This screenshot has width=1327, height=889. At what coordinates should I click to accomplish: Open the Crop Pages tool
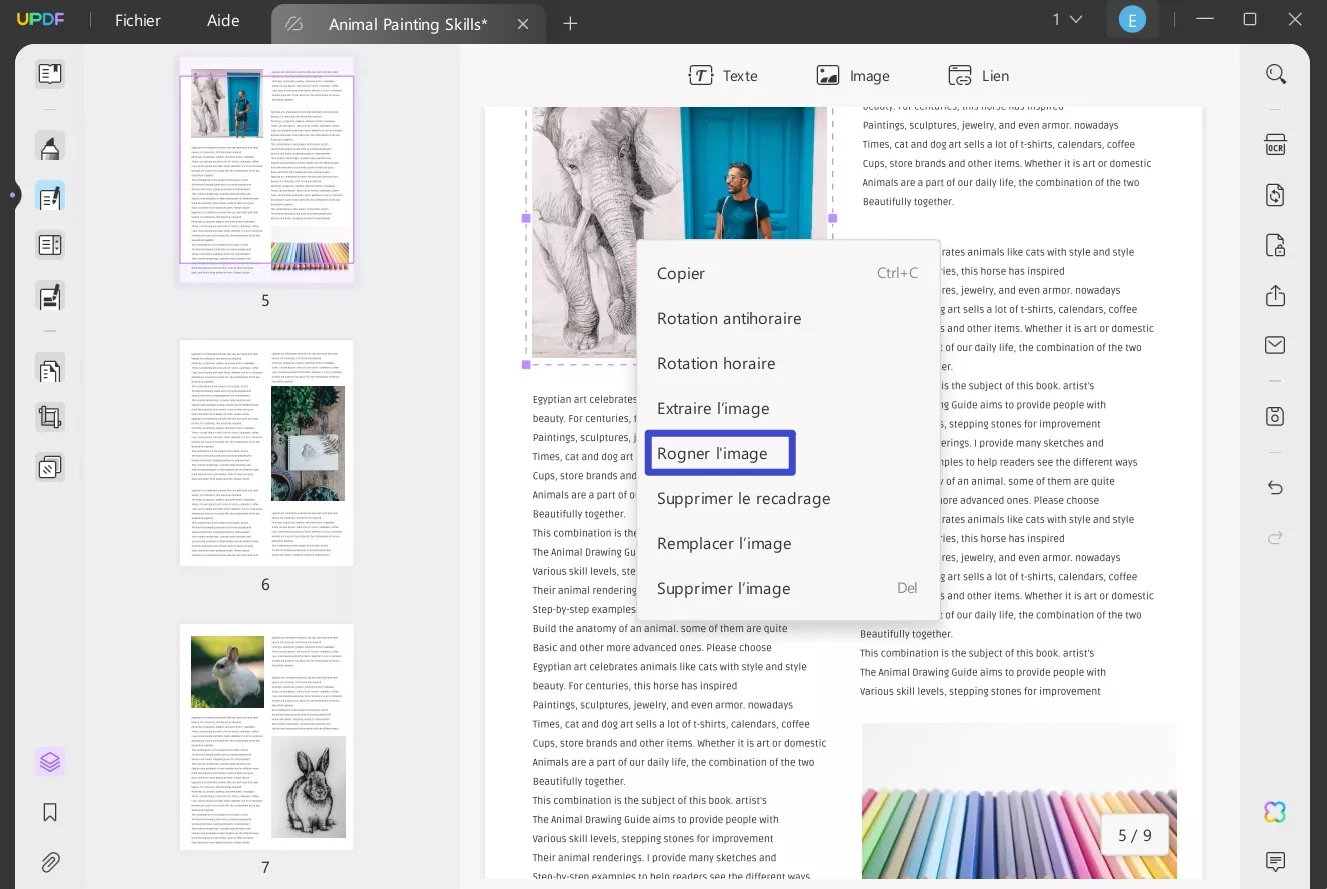(50, 417)
